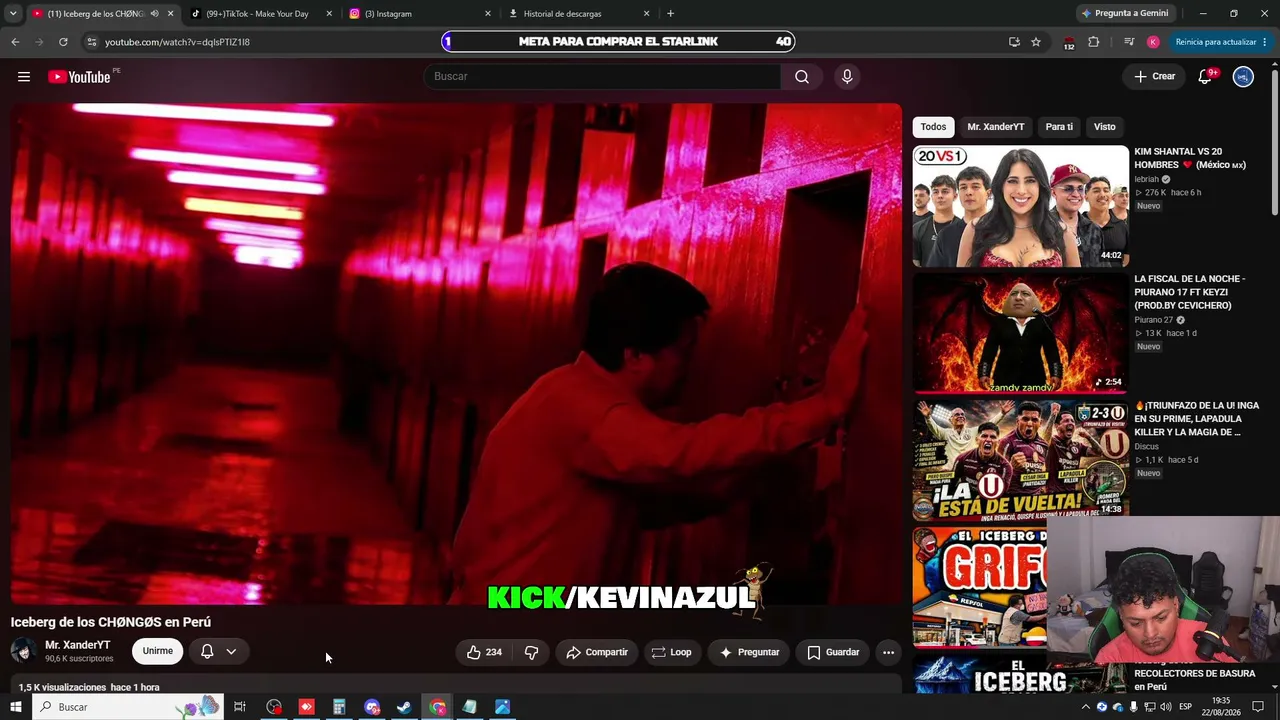Click the main video player
1280x720 pixels.
pyautogui.click(x=456, y=354)
